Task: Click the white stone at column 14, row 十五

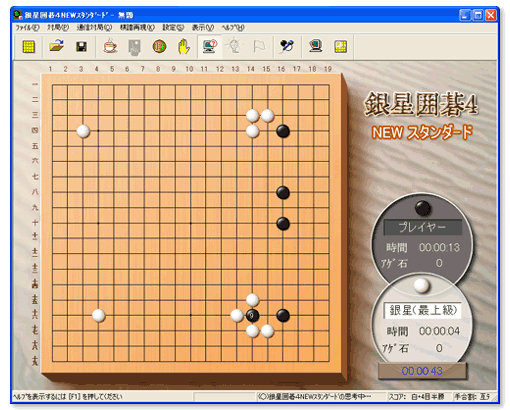Action: click(252, 300)
